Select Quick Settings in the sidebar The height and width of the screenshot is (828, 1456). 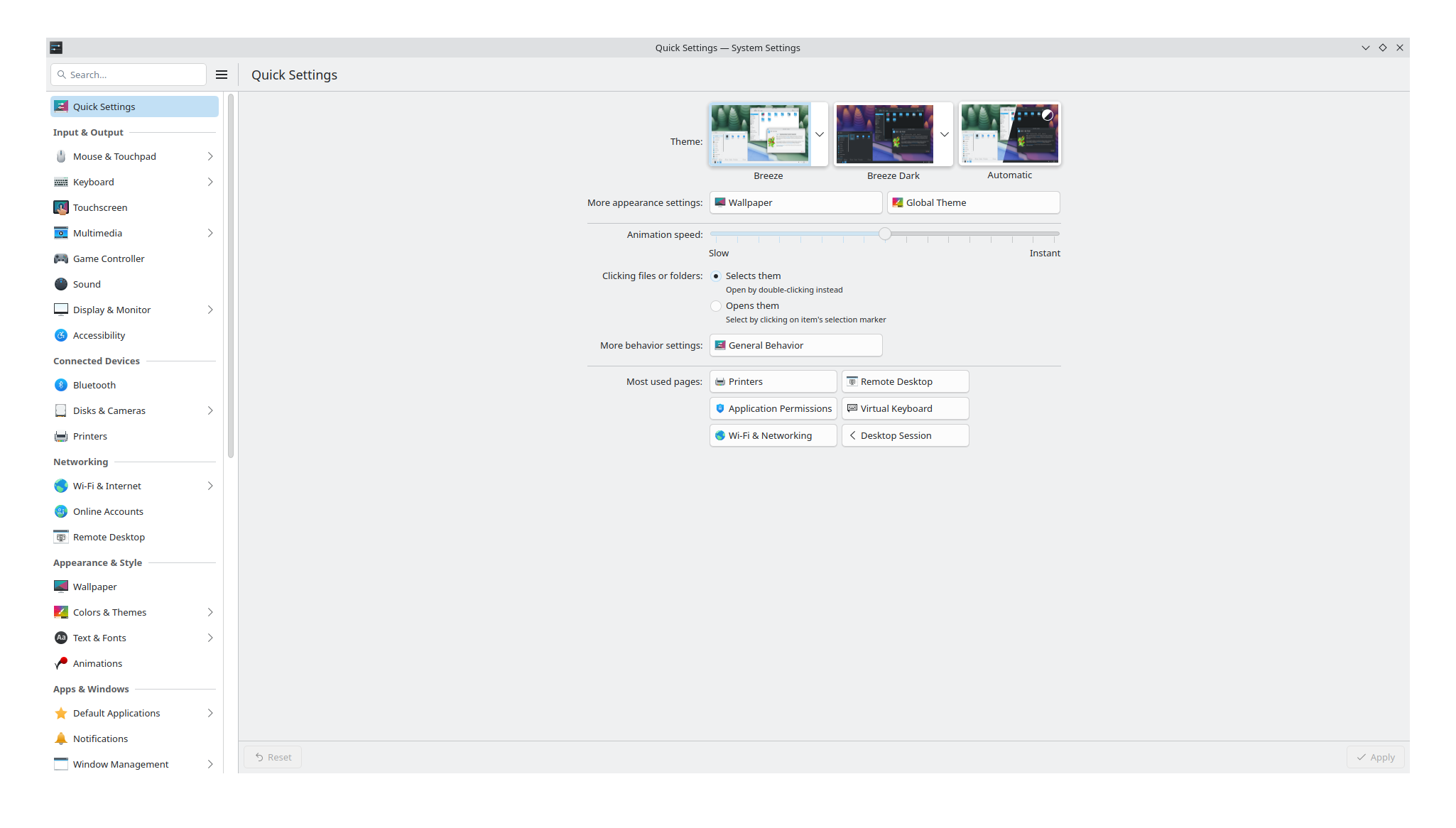(x=104, y=107)
